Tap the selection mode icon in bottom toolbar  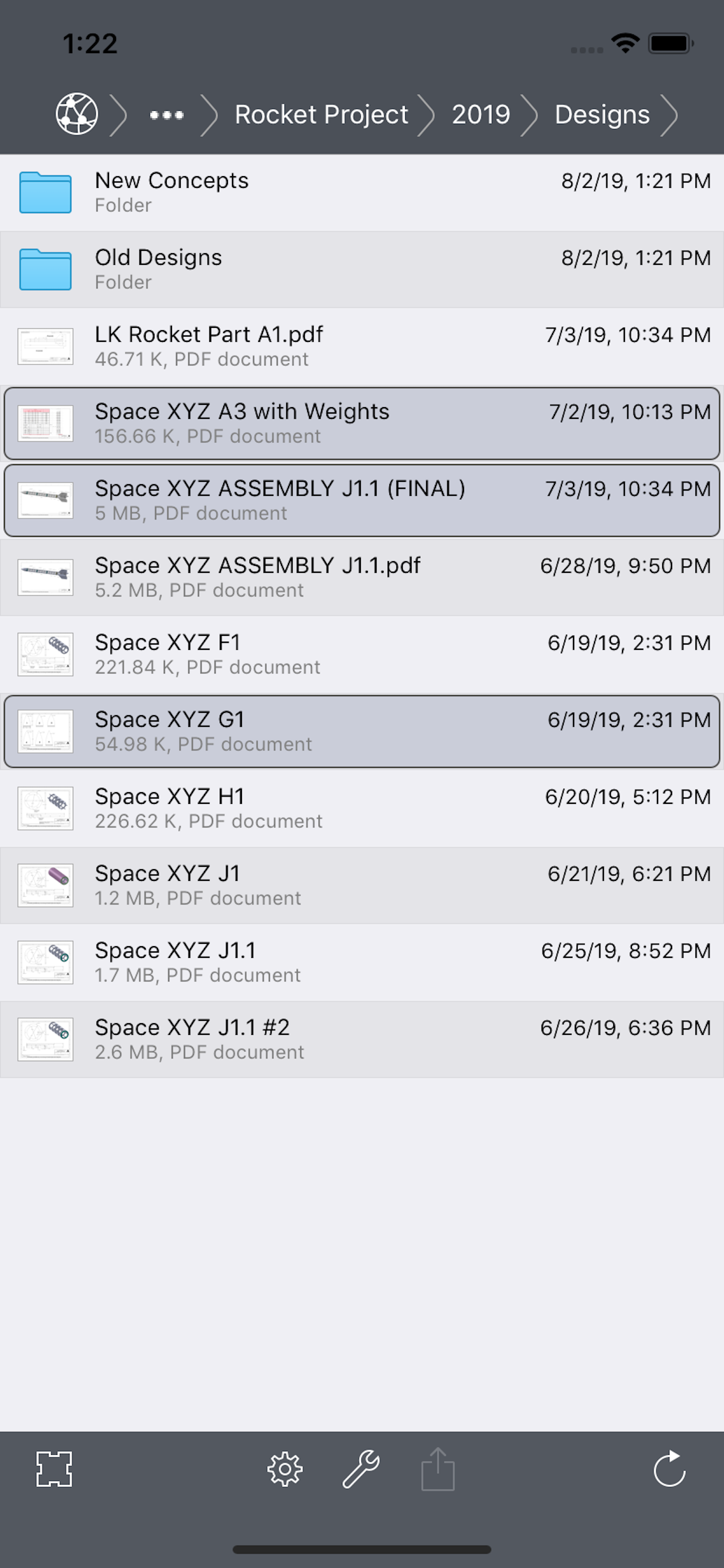pos(54,1469)
